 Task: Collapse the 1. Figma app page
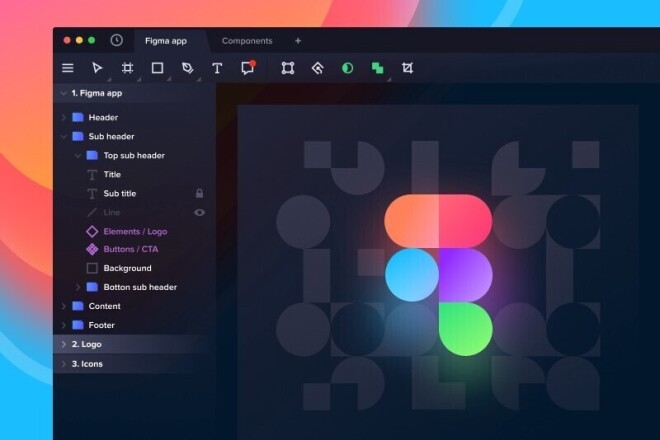click(64, 93)
